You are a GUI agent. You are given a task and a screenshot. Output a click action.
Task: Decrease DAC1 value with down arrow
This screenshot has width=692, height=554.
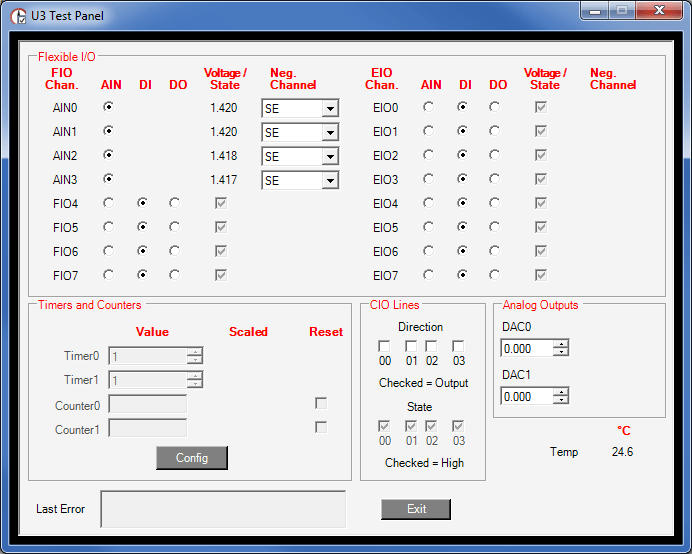click(561, 400)
